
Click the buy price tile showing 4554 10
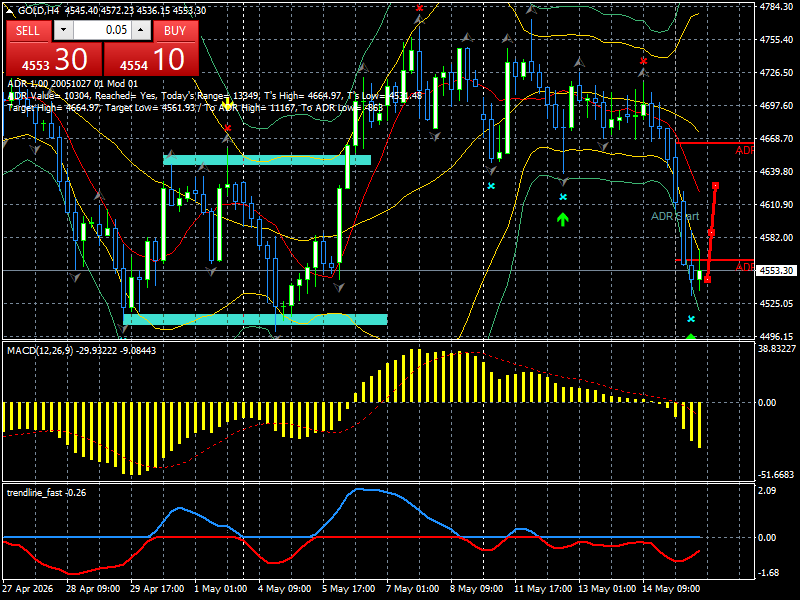coord(151,59)
